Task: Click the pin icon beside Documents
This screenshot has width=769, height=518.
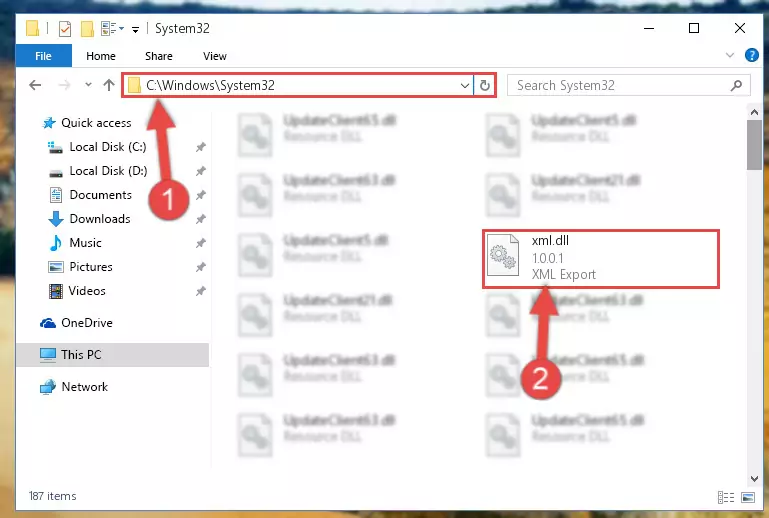Action: pos(201,195)
